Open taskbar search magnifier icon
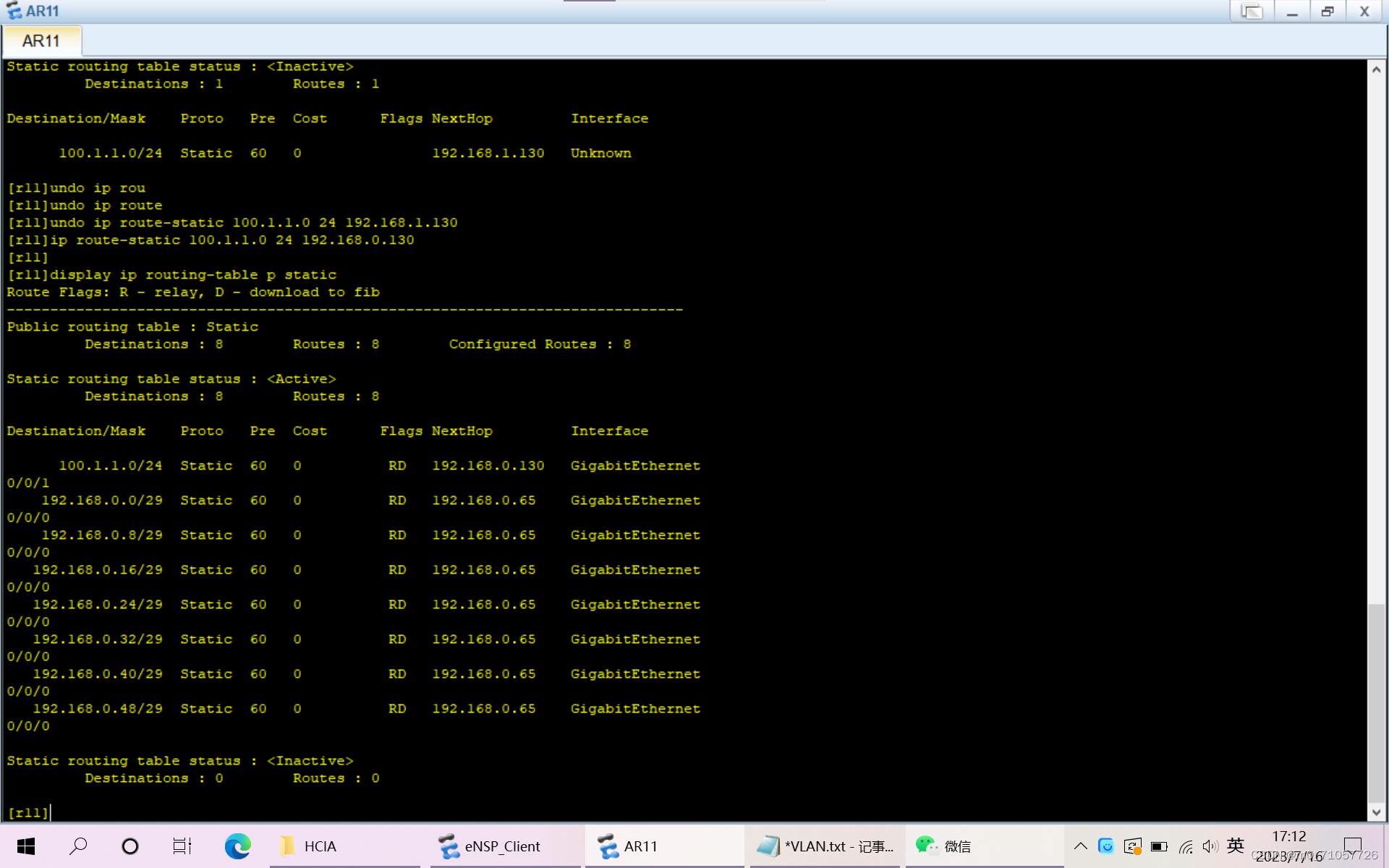The image size is (1389, 868). coord(78,846)
